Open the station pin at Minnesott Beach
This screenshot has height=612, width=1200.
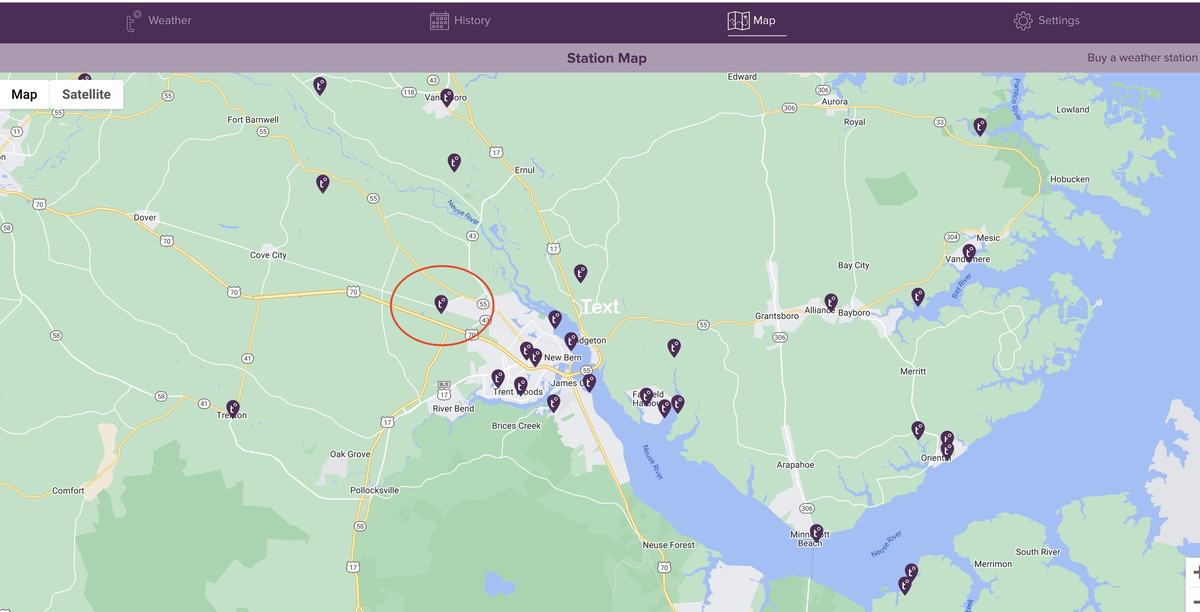coord(817,532)
